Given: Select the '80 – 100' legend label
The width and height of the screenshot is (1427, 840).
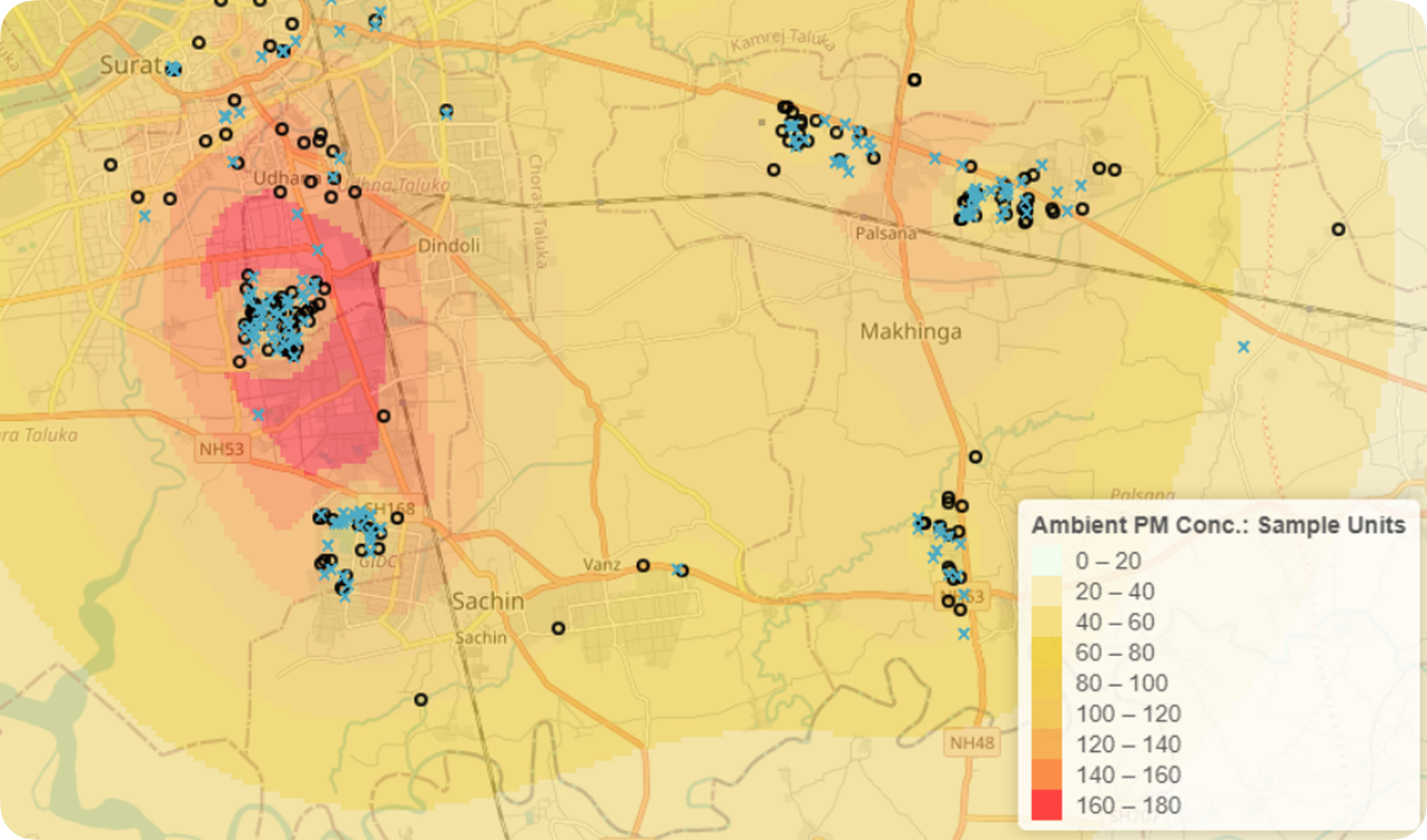Looking at the screenshot, I should (x=1121, y=683).
